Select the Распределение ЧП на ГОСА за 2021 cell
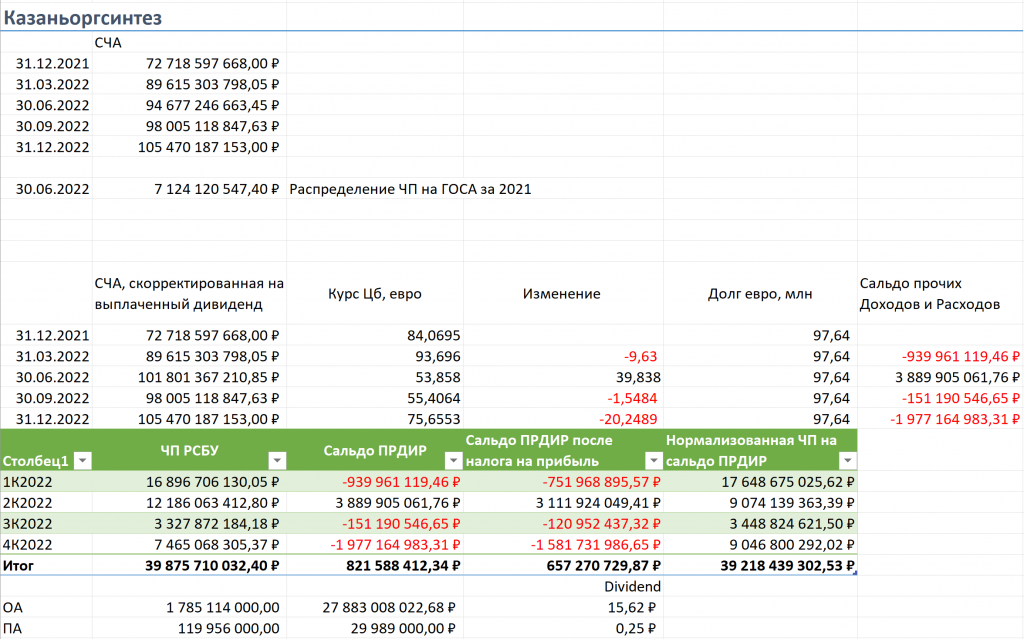This screenshot has width=1024, height=639. tap(410, 189)
